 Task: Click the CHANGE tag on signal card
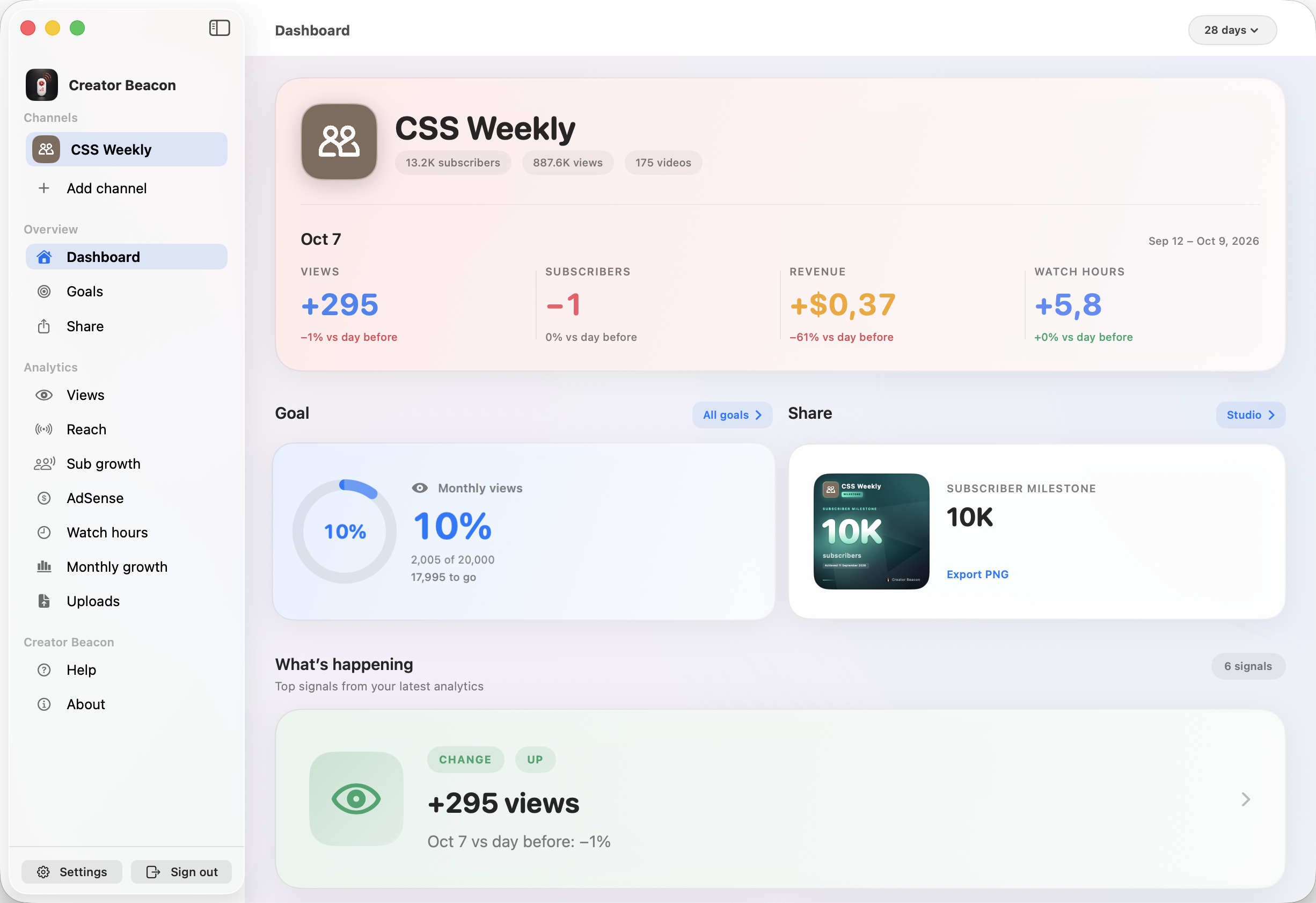click(465, 760)
